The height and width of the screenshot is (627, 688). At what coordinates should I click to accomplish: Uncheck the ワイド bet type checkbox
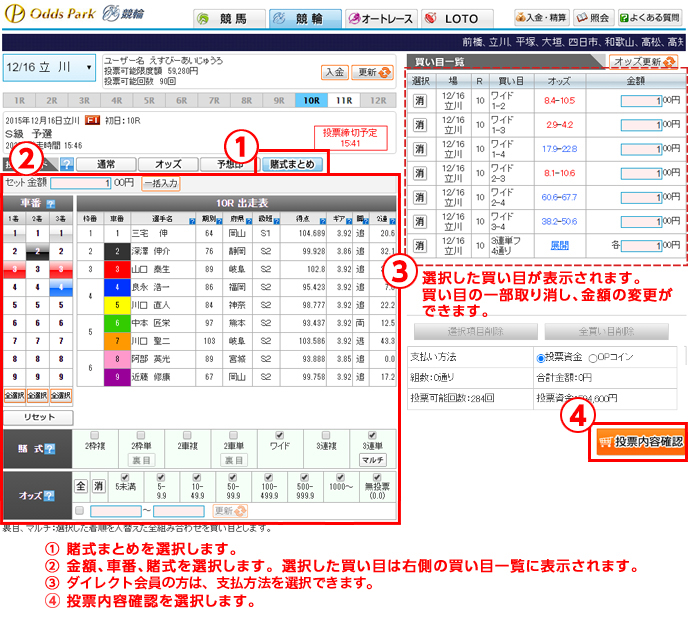coord(280,435)
